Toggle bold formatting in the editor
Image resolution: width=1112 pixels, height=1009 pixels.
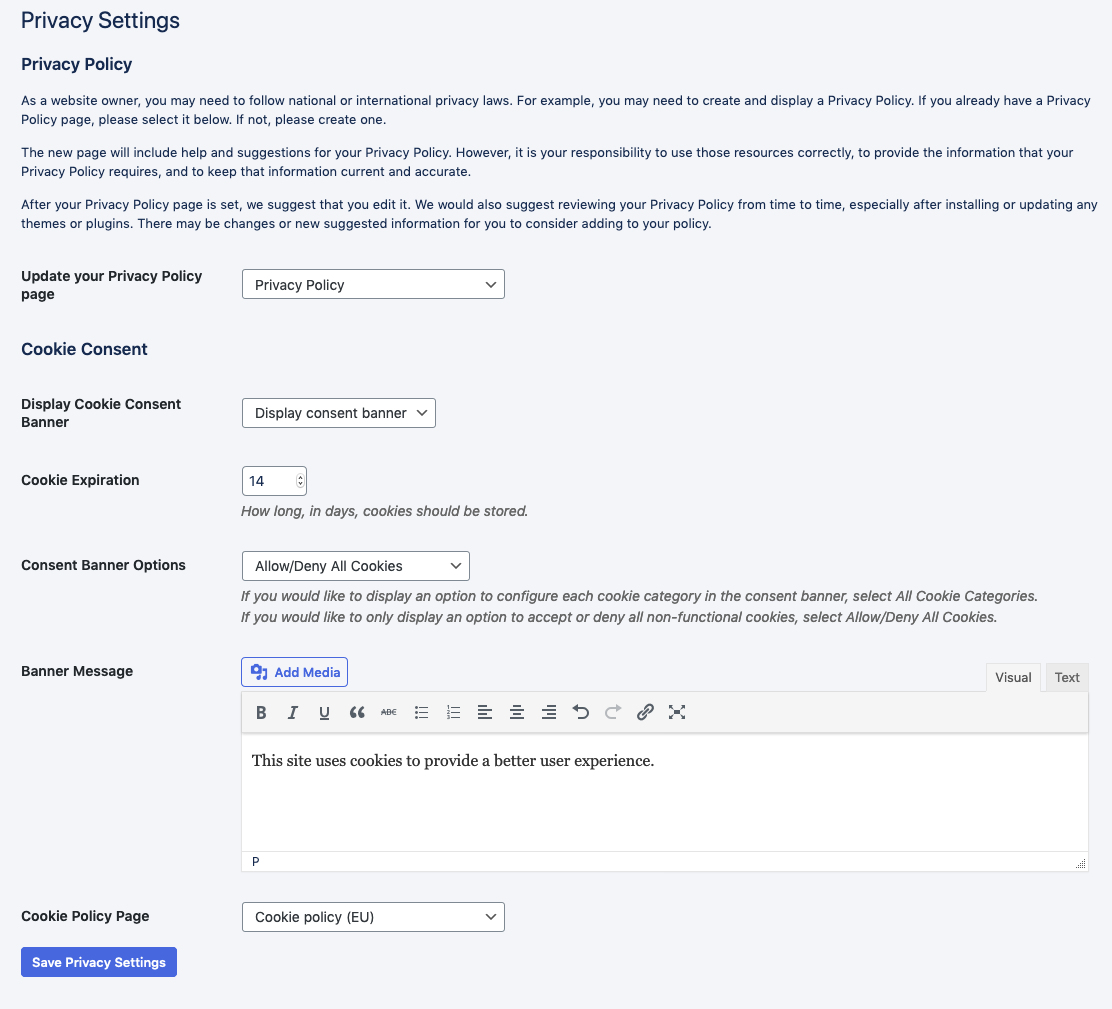pos(261,712)
